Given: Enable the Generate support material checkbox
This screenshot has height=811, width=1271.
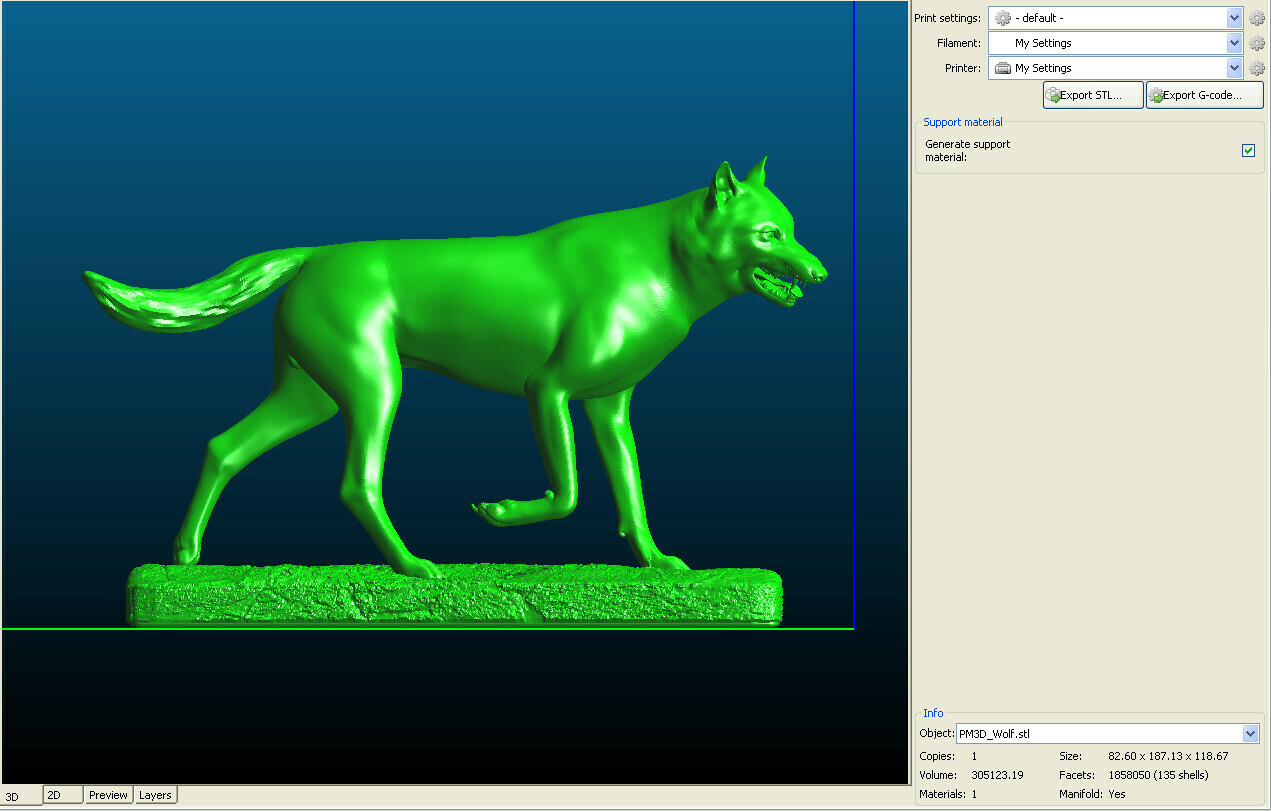Looking at the screenshot, I should (x=1248, y=150).
